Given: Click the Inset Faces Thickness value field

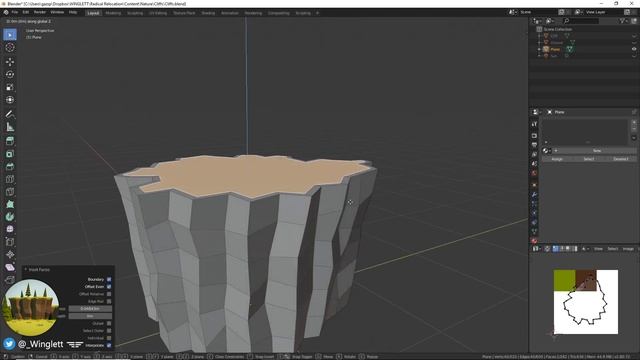Looking at the screenshot, I should 90,309.
